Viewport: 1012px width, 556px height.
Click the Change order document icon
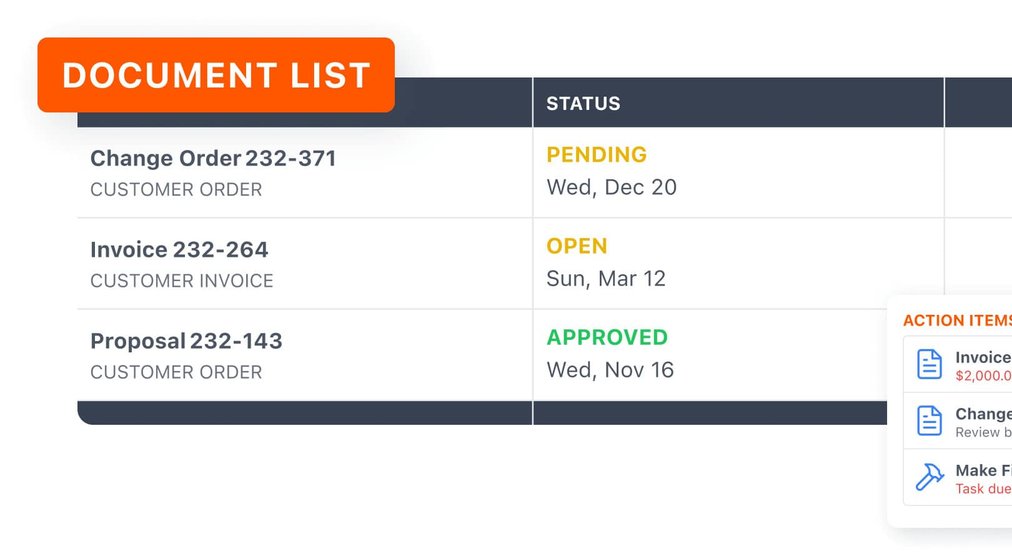tap(930, 421)
